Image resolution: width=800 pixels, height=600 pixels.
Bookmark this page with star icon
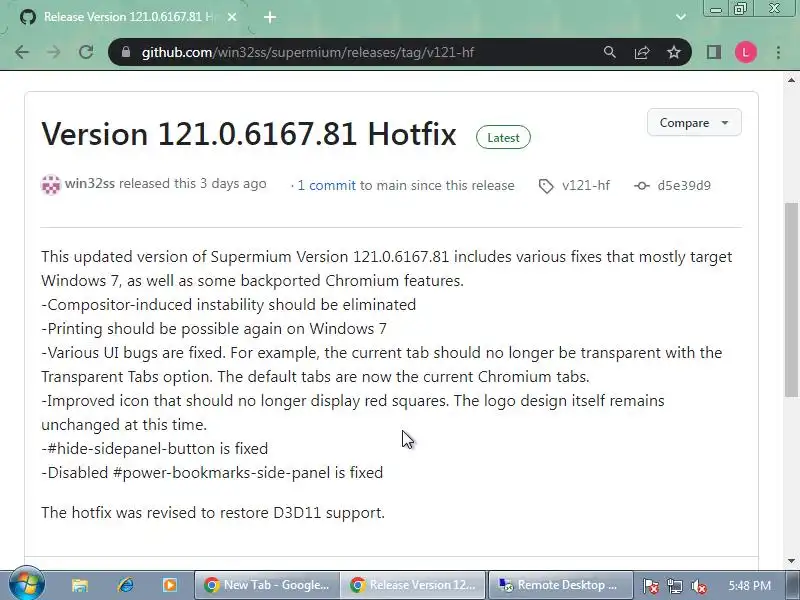(674, 52)
